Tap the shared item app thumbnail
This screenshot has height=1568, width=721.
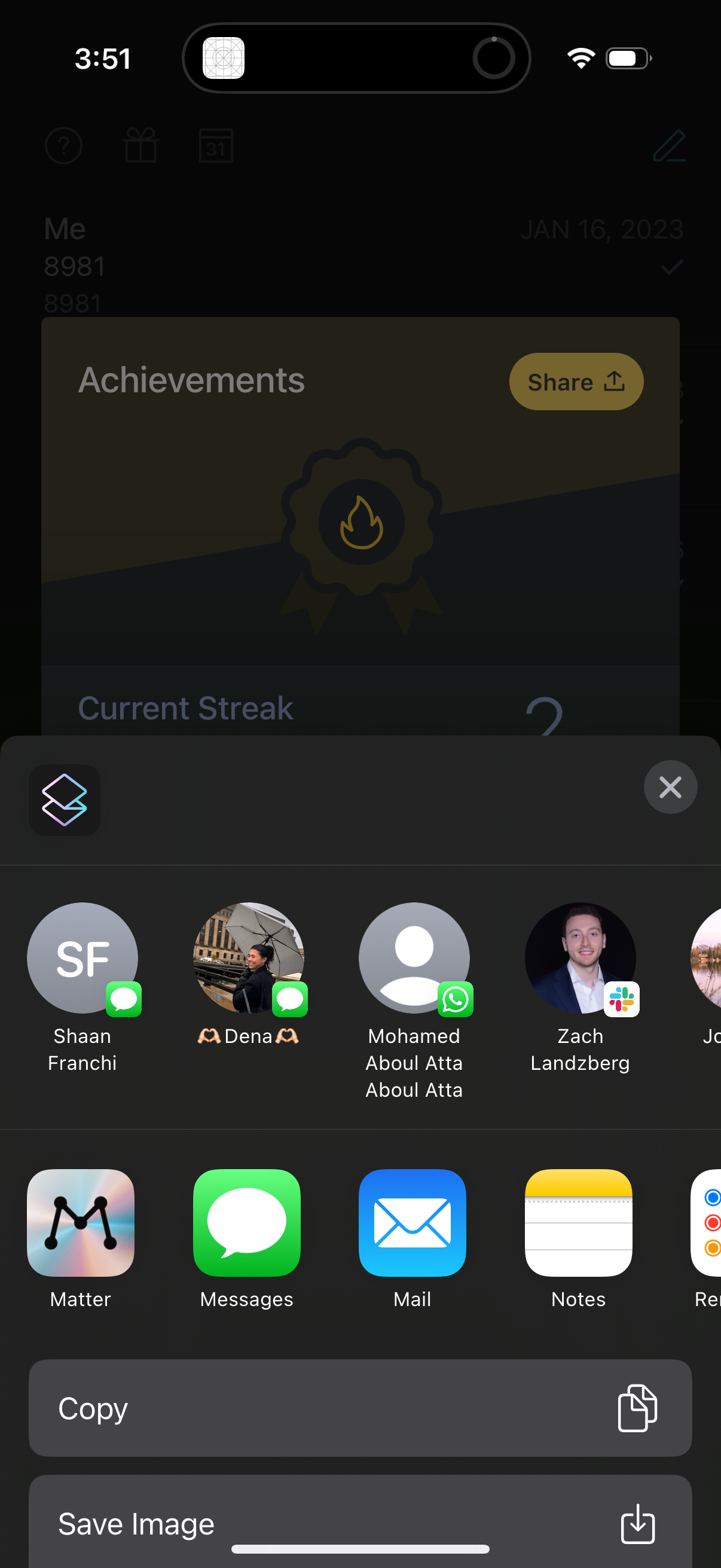(x=65, y=800)
